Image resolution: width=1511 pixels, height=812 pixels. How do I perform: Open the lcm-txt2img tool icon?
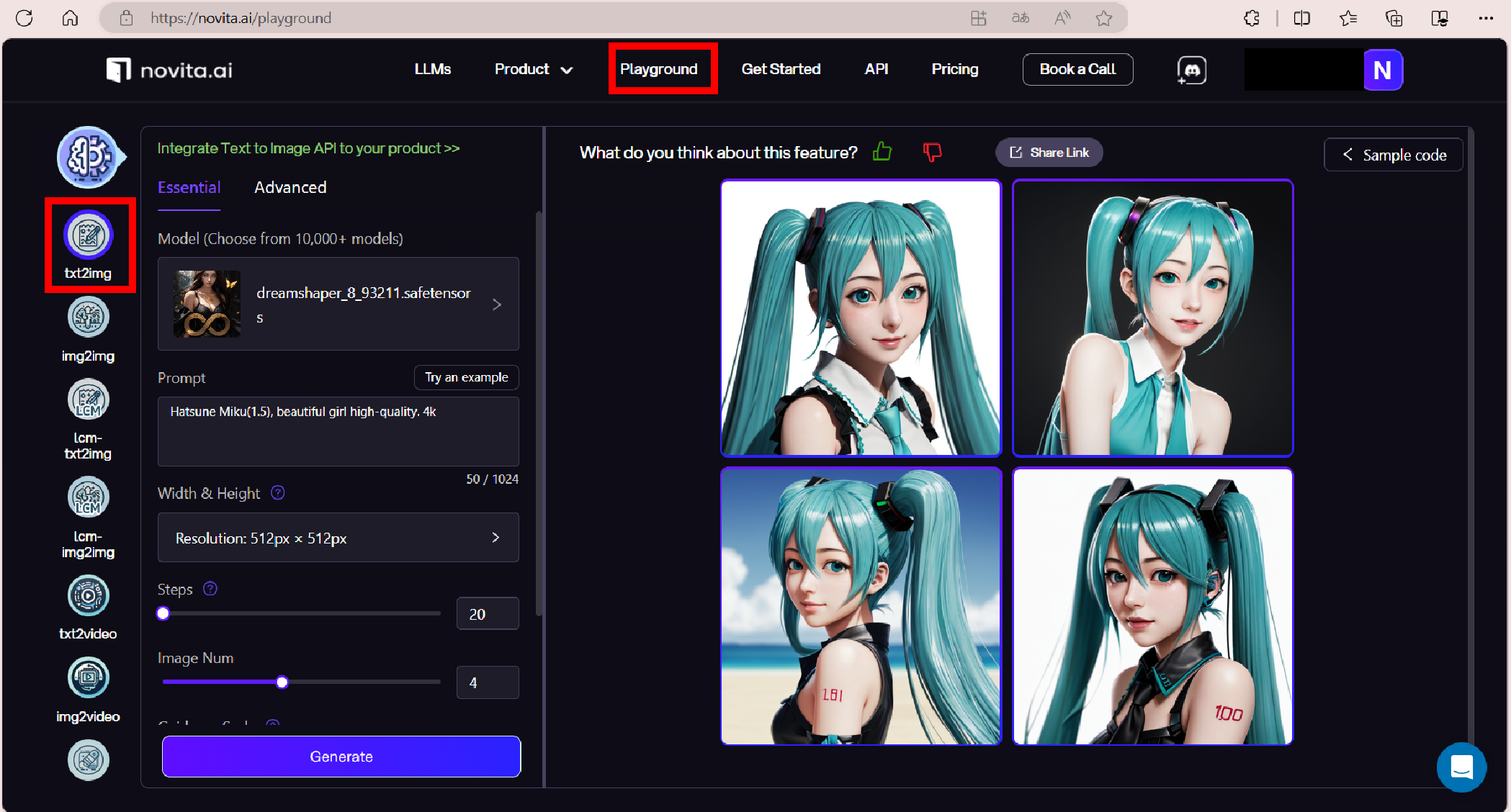[x=88, y=400]
